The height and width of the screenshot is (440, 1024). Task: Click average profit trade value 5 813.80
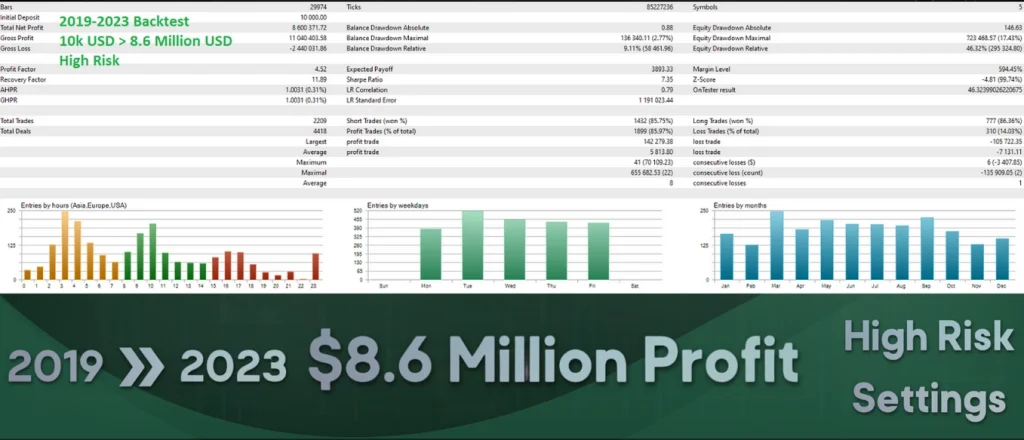coord(662,152)
